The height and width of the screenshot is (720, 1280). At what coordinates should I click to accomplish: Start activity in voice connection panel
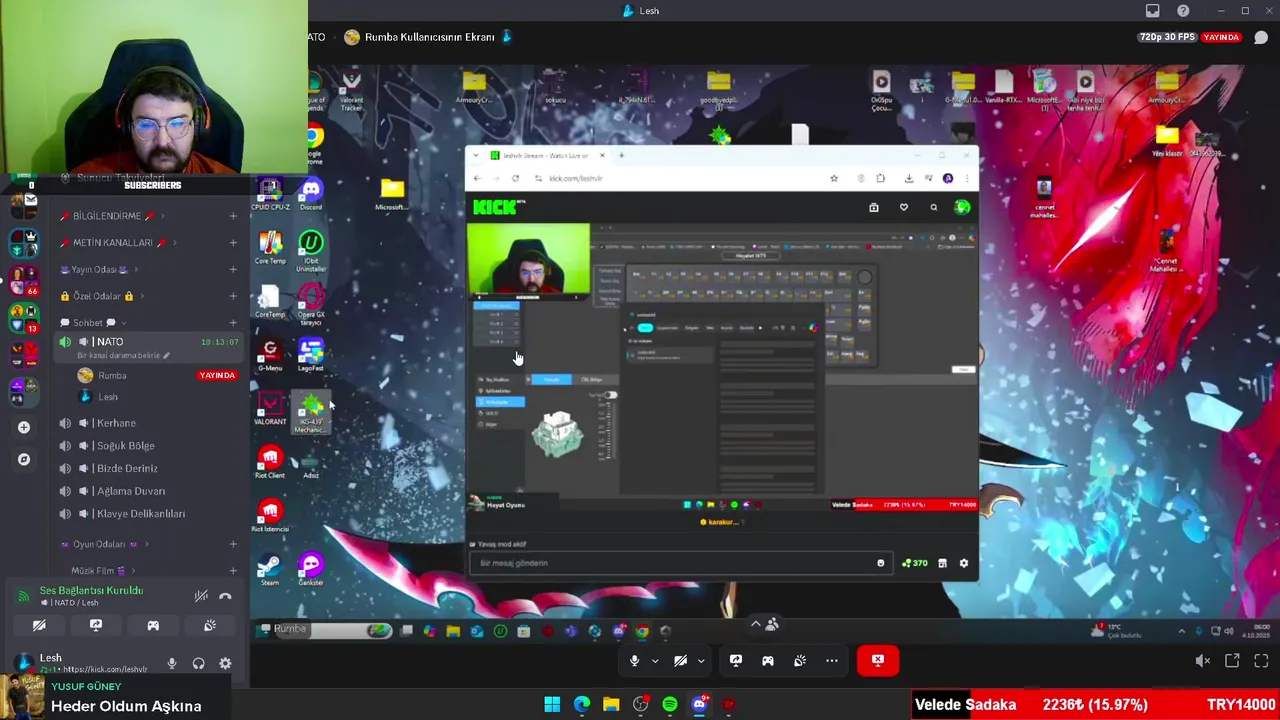153,625
